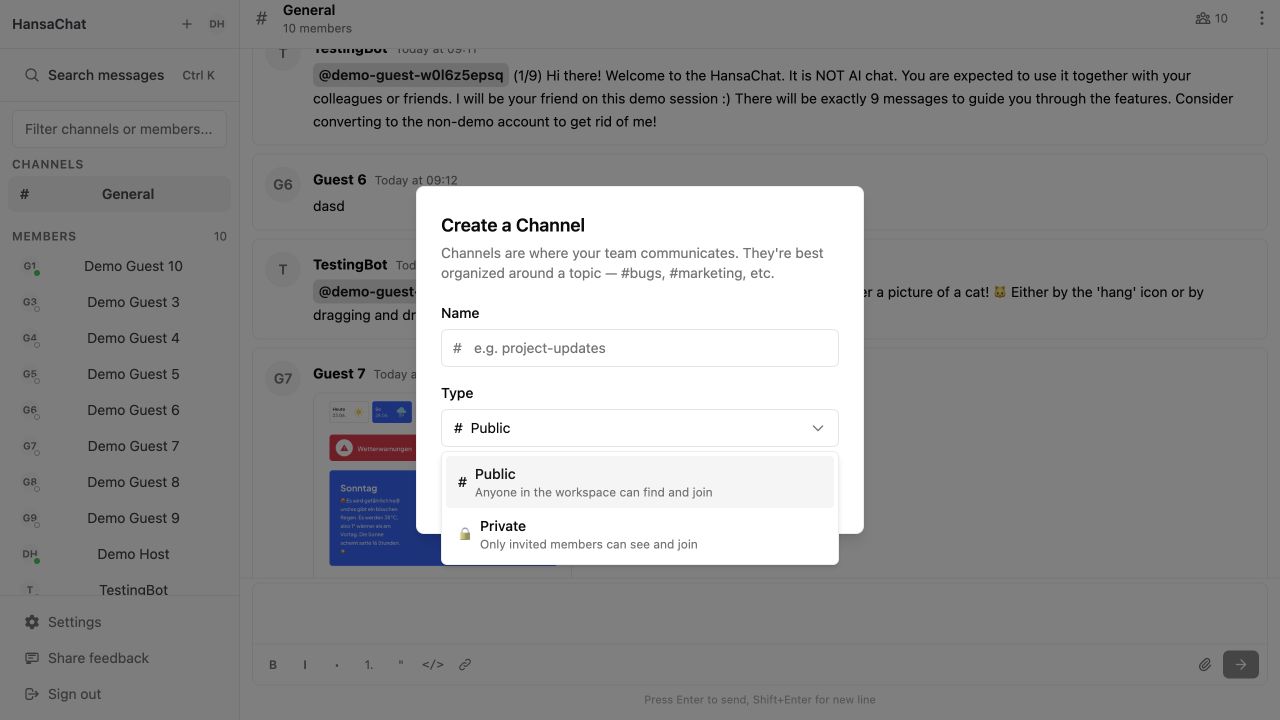Image resolution: width=1280 pixels, height=720 pixels.
Task: Click the G7 avatar of Guest 7 message
Action: [x=283, y=378]
